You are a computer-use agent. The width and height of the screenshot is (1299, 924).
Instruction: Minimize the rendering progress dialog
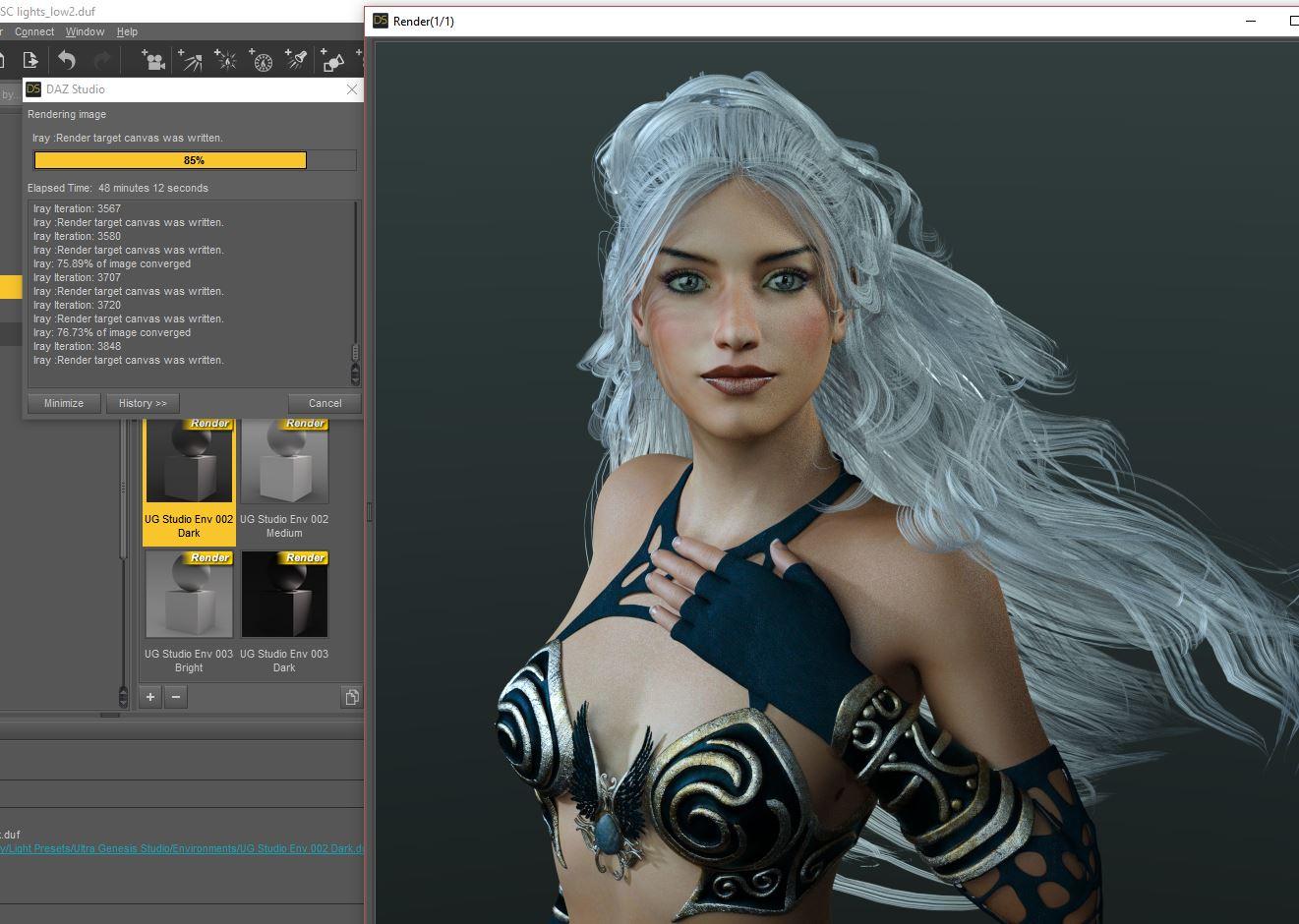point(64,403)
